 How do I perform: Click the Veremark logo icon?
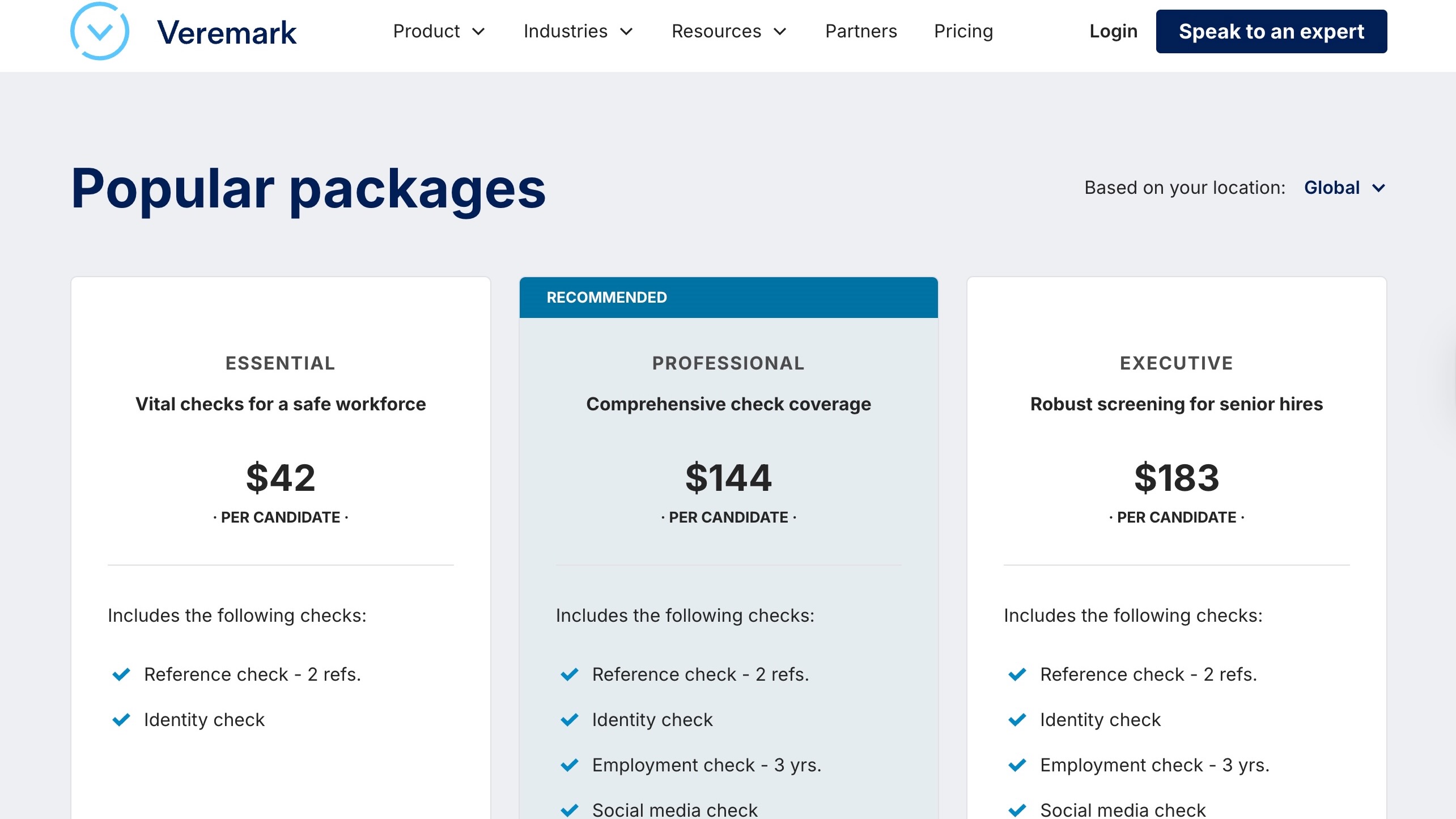pyautogui.click(x=100, y=31)
